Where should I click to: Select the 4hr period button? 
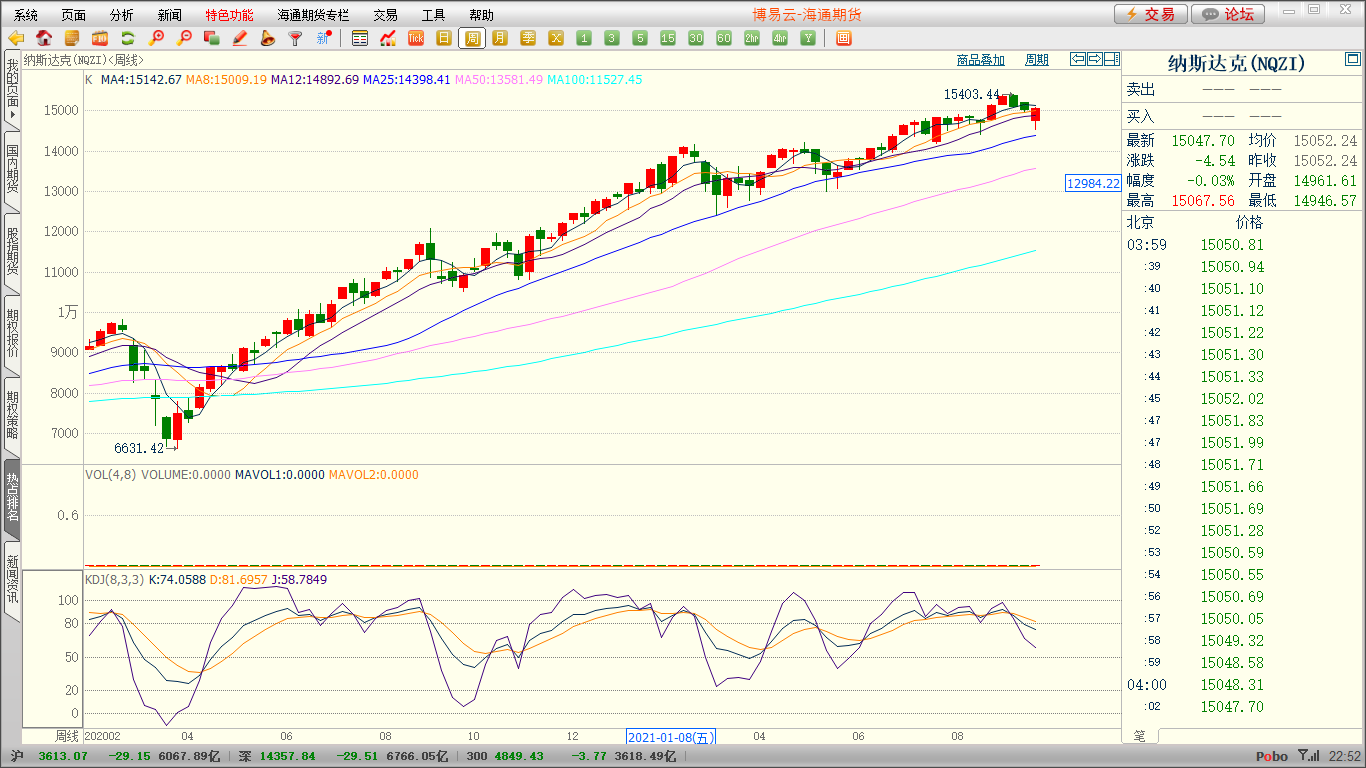pos(780,38)
